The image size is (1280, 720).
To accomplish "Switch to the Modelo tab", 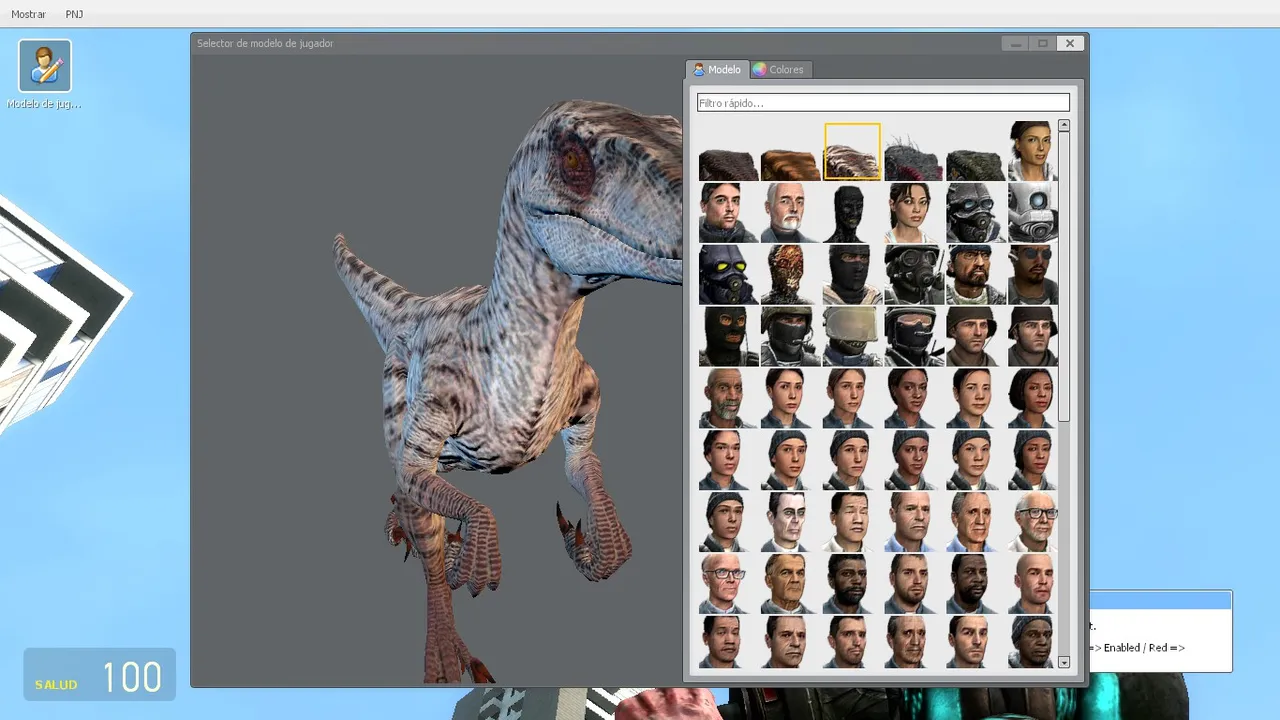I will pos(717,70).
